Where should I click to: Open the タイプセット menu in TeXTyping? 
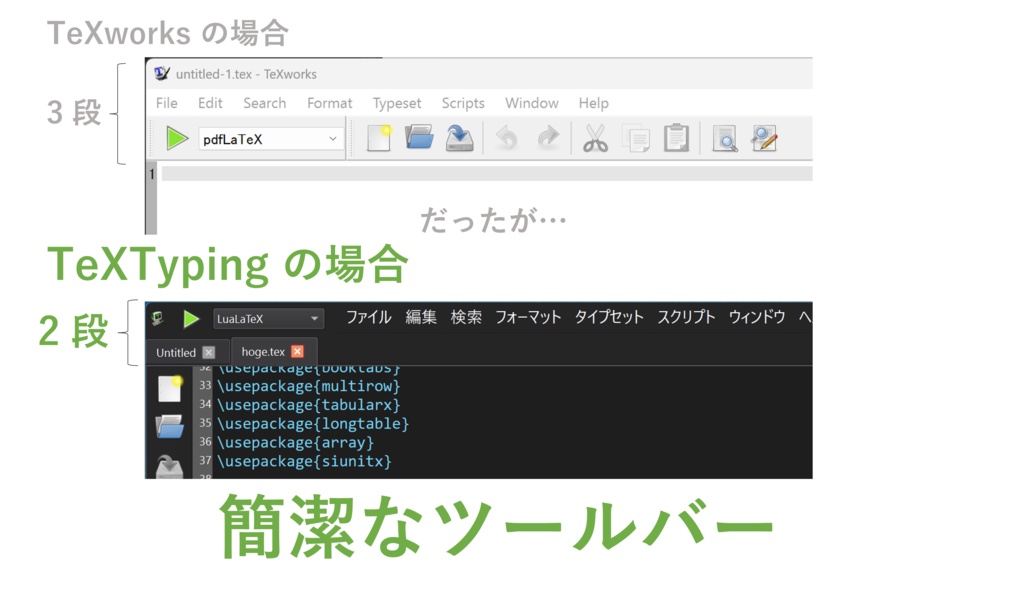coord(608,317)
